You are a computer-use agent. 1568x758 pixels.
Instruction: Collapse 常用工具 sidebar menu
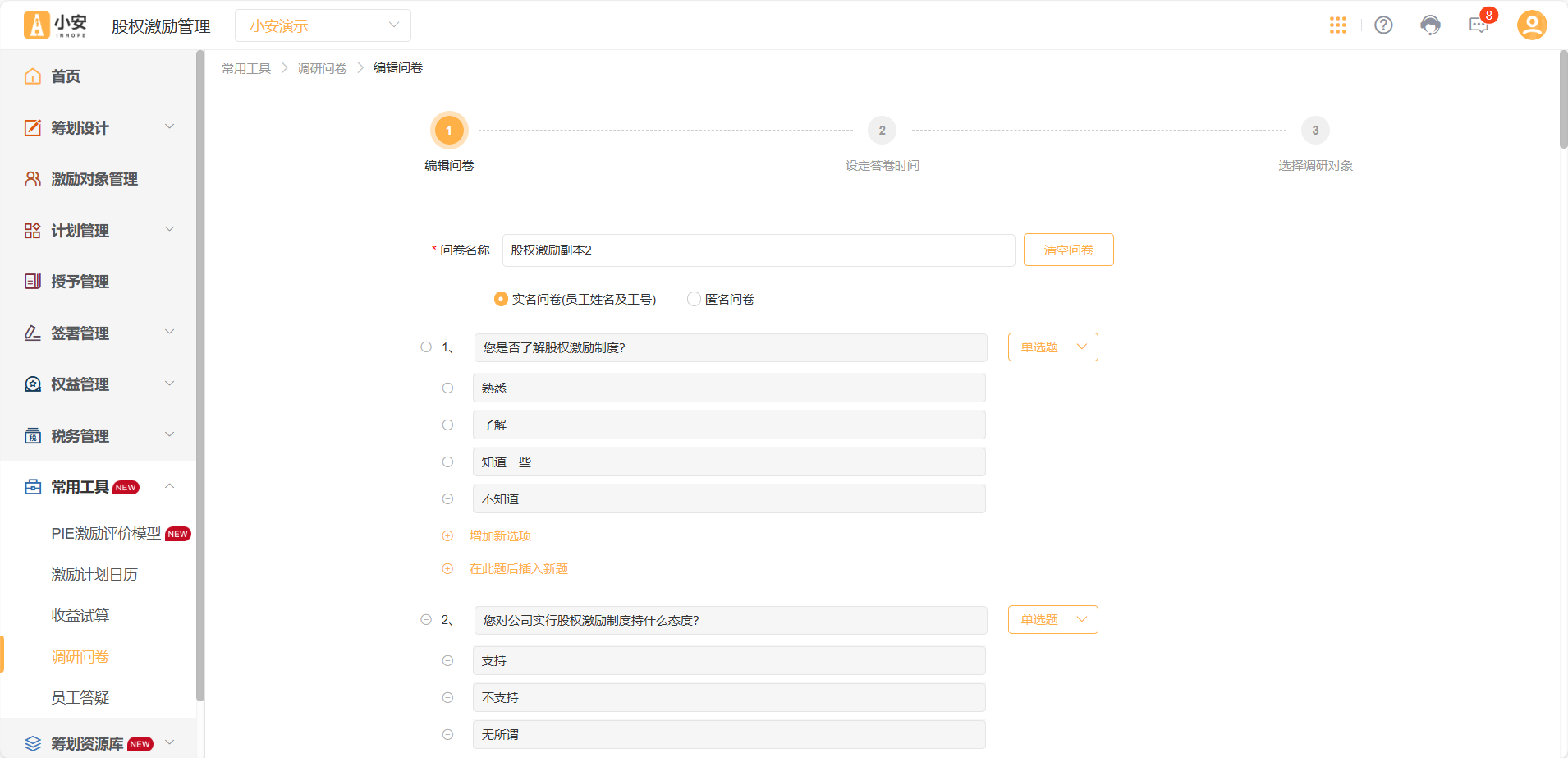point(99,486)
